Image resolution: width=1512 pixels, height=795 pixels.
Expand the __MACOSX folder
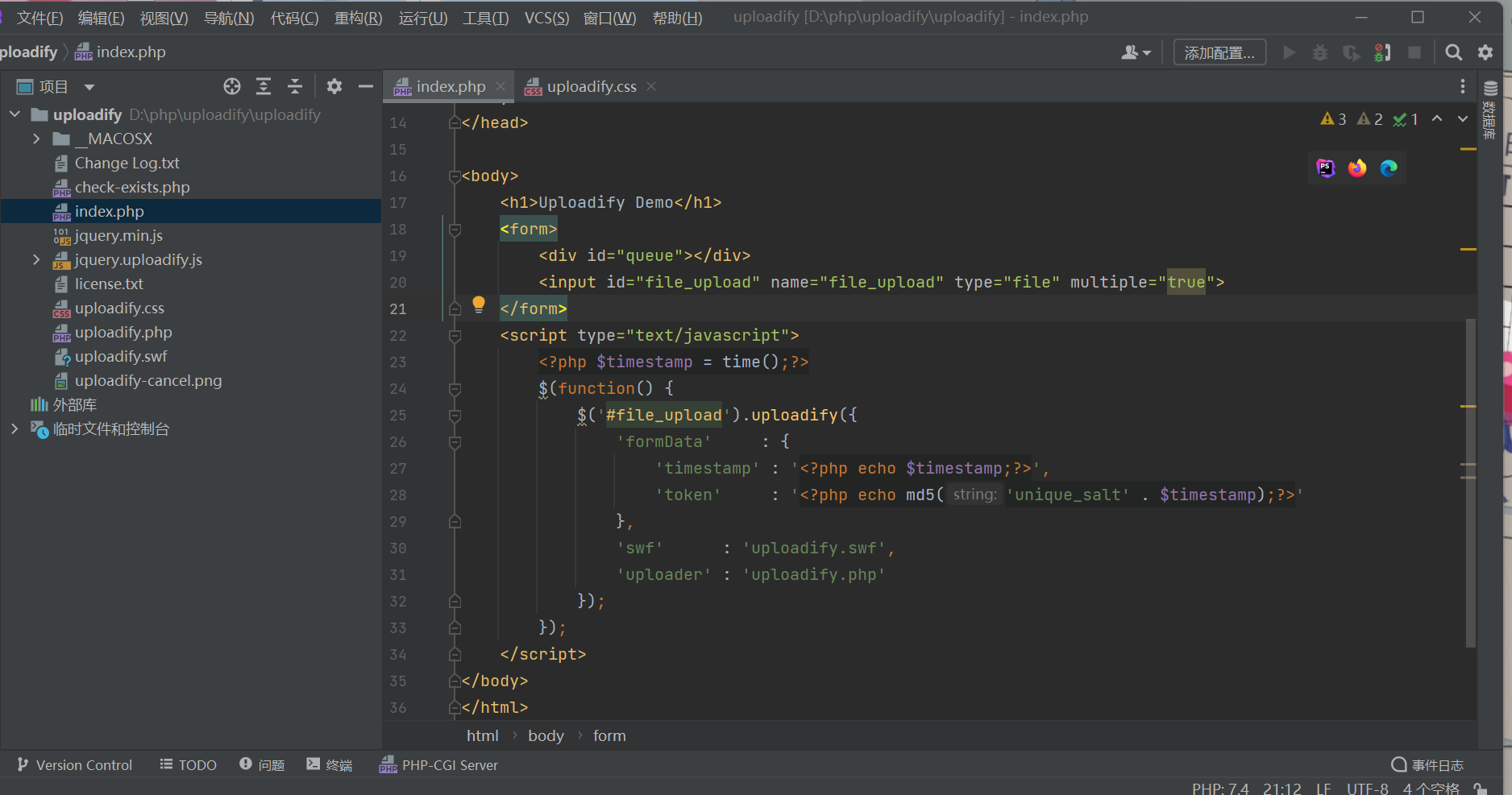click(36, 139)
